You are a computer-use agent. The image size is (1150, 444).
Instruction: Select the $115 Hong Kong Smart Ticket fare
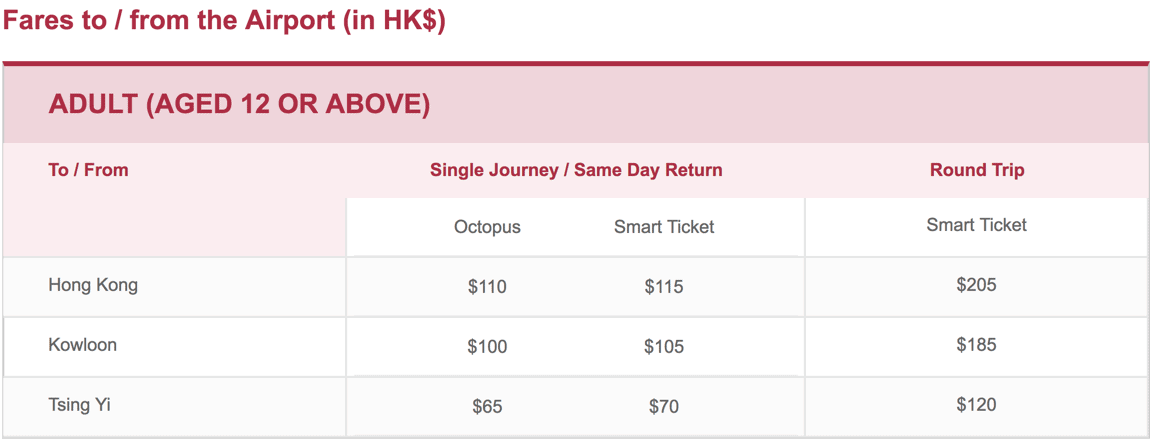coord(664,287)
